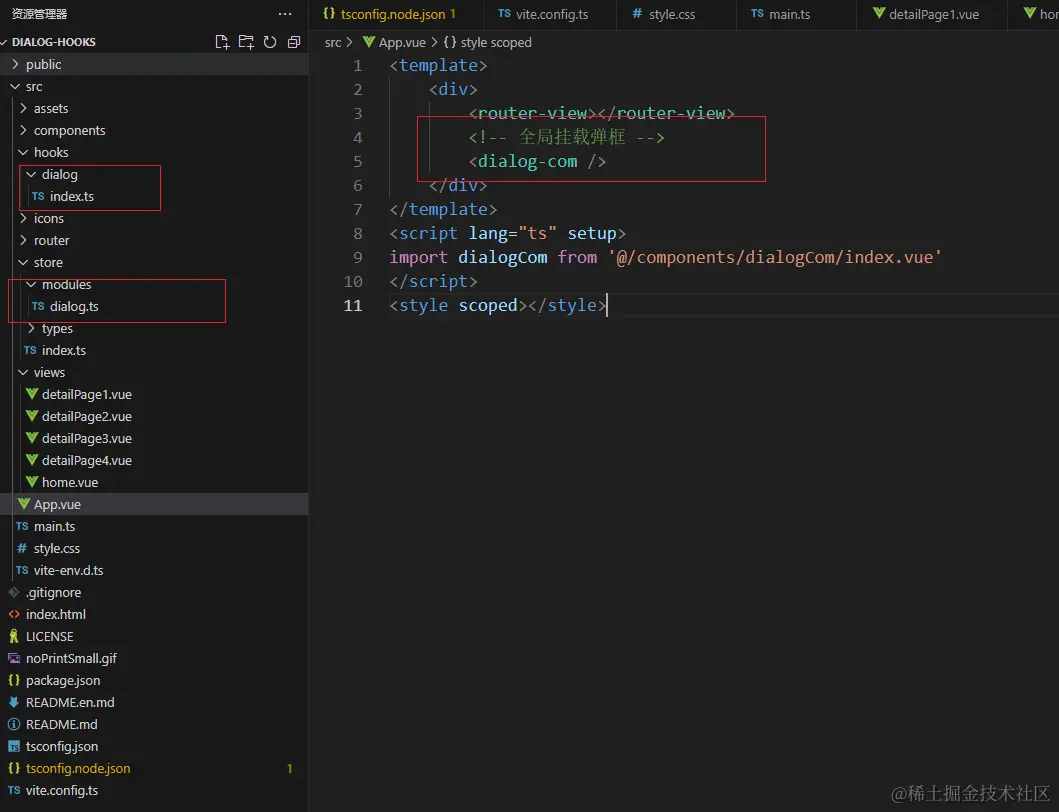This screenshot has width=1059, height=812.
Task: Click the import path string on line 9
Action: [x=775, y=257]
